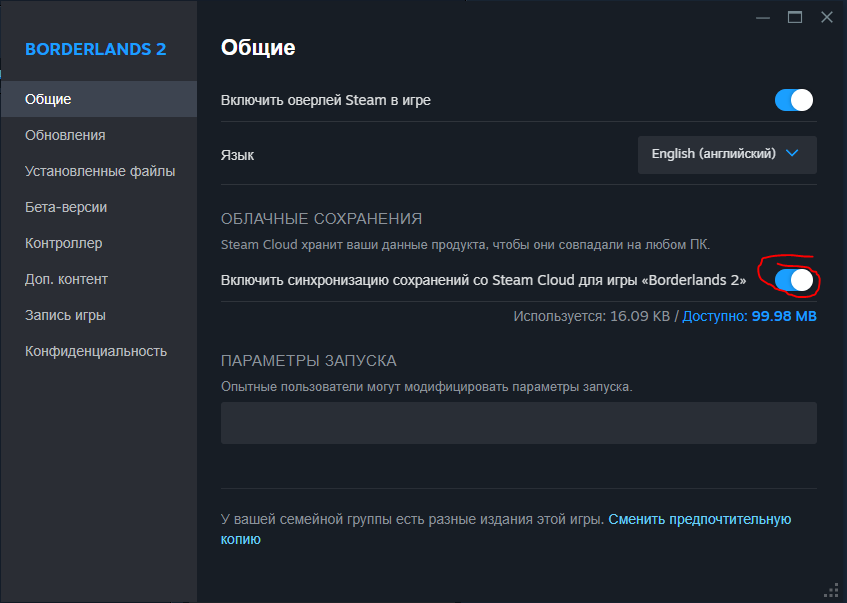This screenshot has width=847, height=603.
Task: Click the BORDERLANDS 2 title
Action: 96,49
